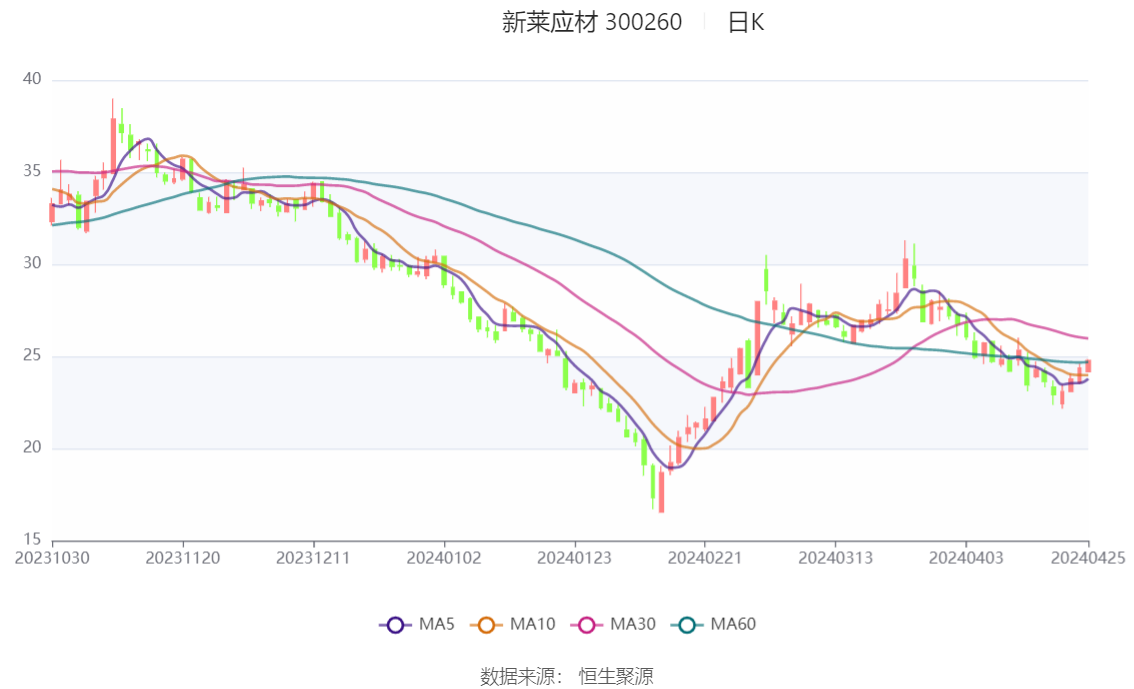Select the stock code 300260 in title
Screen dimensions: 1134x689
point(645,22)
